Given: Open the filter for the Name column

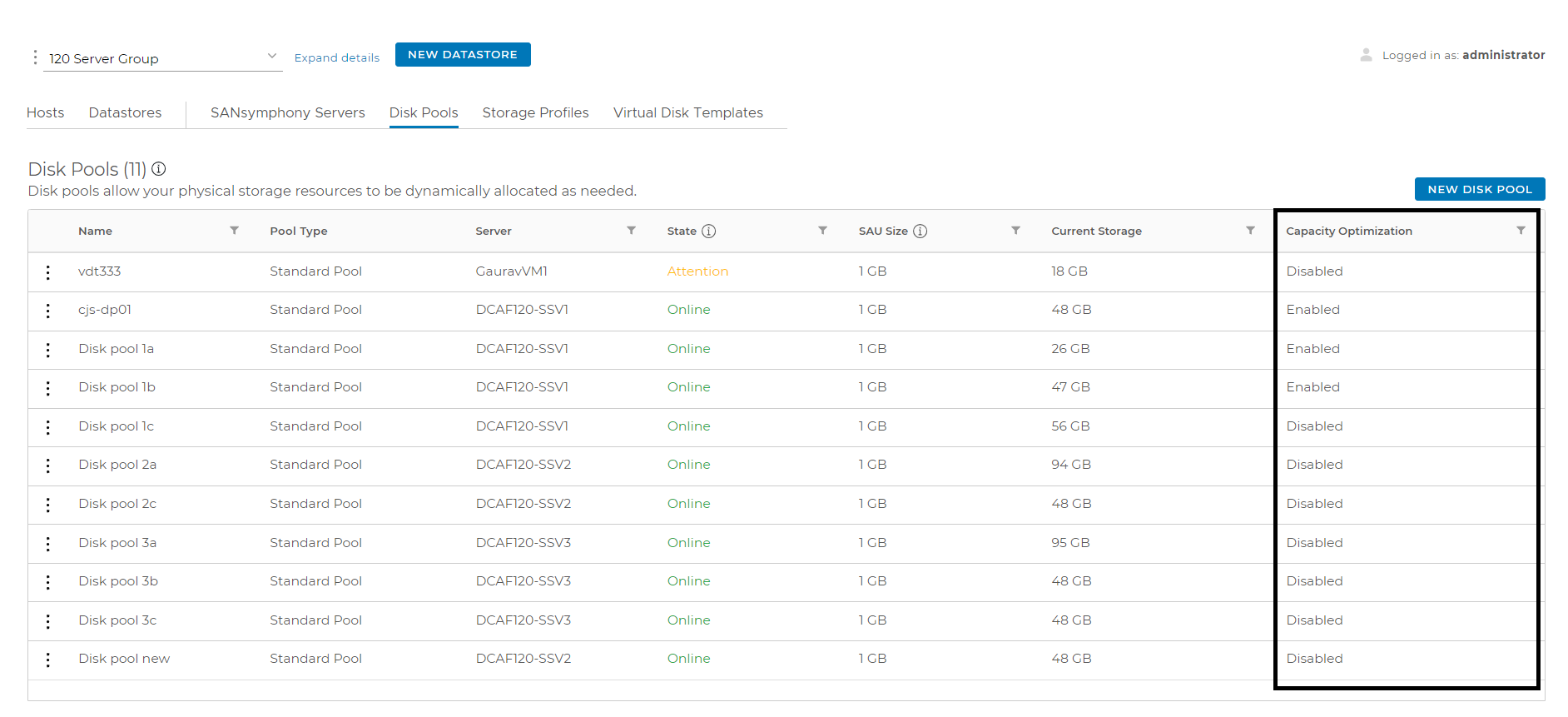Looking at the screenshot, I should (234, 231).
